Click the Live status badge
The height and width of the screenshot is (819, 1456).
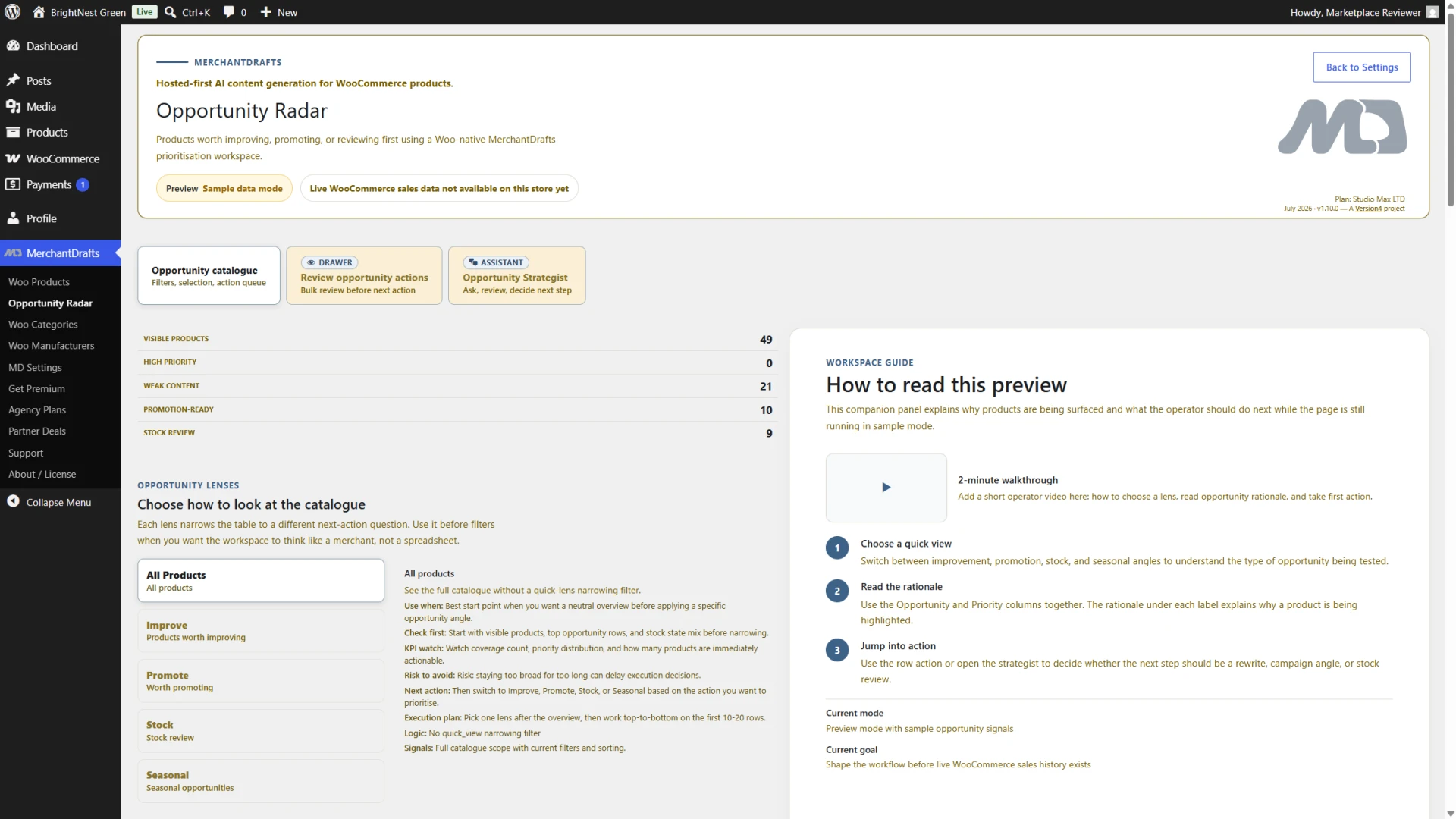point(144,12)
